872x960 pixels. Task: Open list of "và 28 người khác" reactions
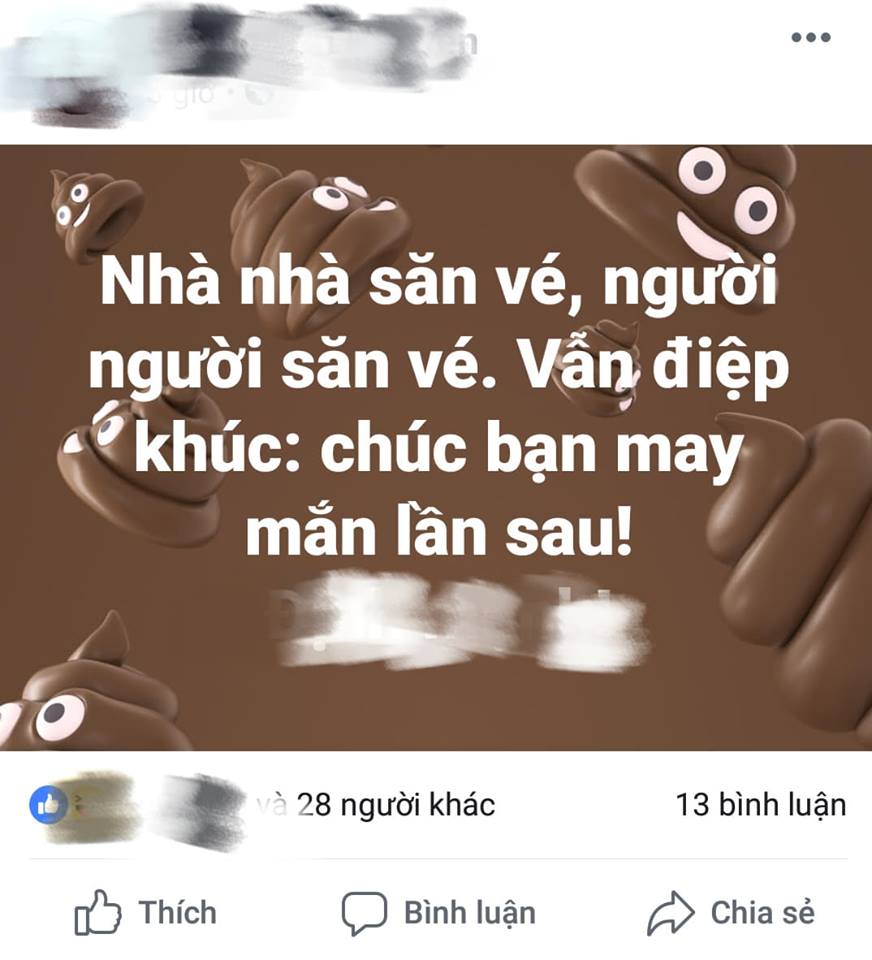pos(375,804)
